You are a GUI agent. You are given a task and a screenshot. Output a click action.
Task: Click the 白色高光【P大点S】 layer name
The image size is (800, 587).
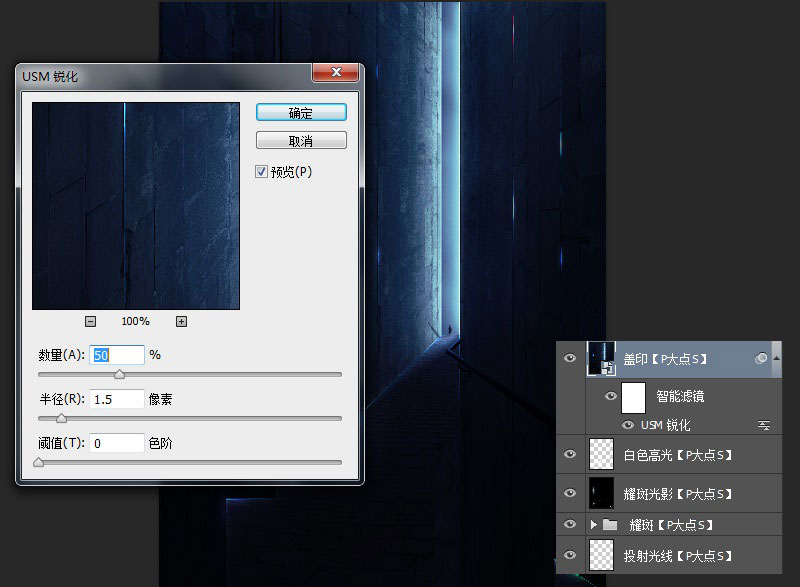[x=678, y=454]
